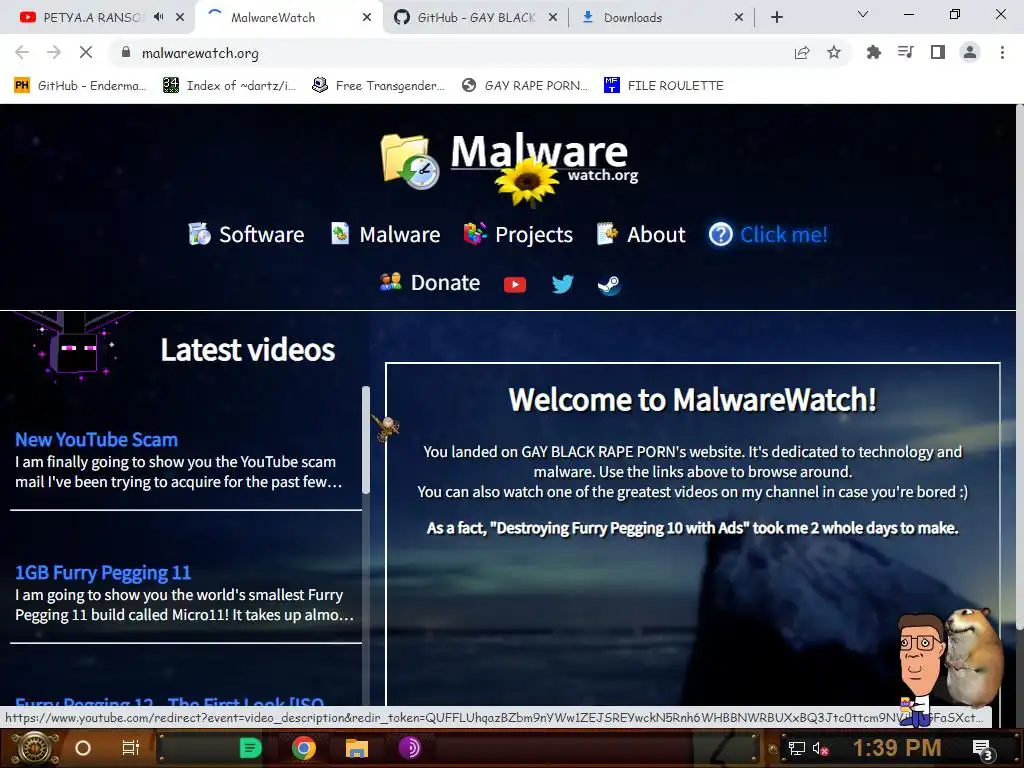Click the Donate people icon
1024x768 pixels.
[391, 282]
